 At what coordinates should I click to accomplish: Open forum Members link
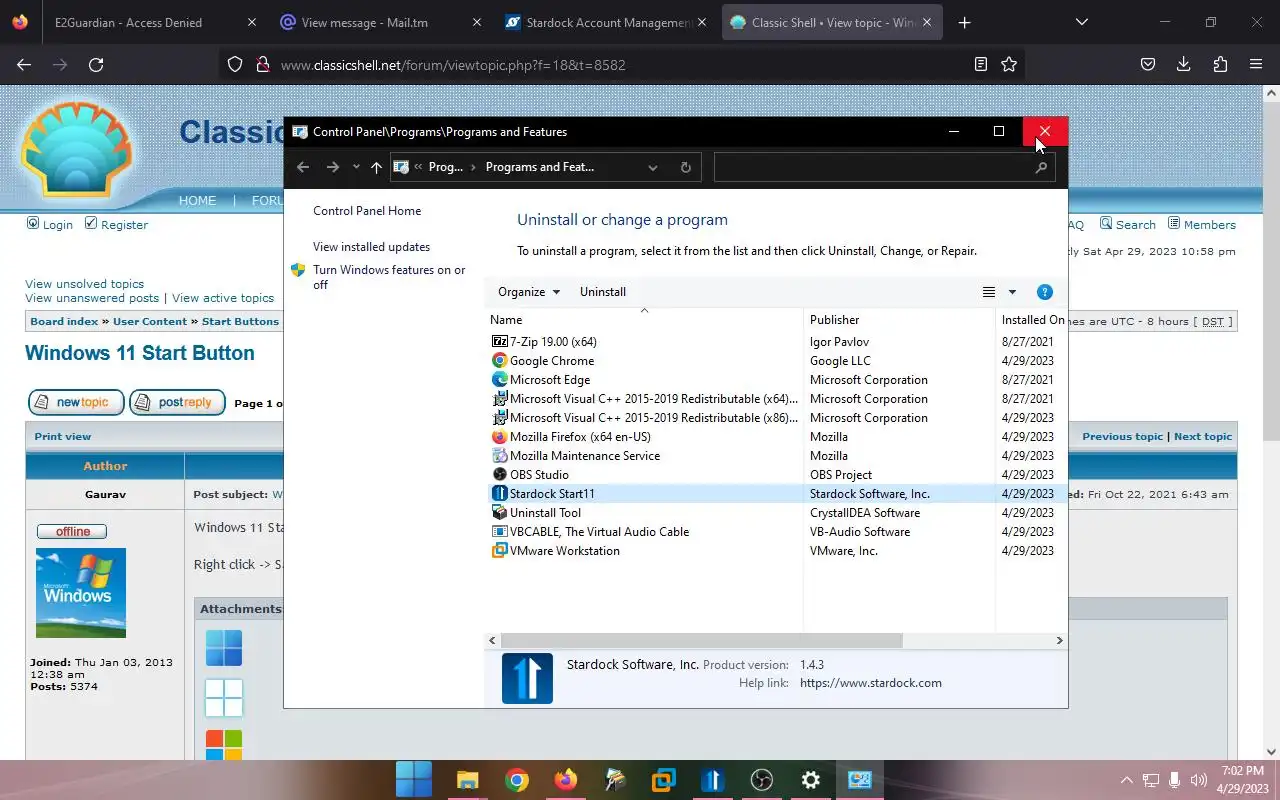click(x=1209, y=225)
